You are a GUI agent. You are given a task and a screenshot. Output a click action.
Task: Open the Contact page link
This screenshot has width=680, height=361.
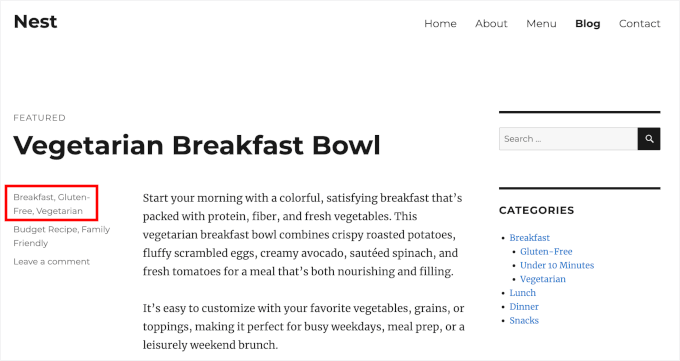(640, 23)
